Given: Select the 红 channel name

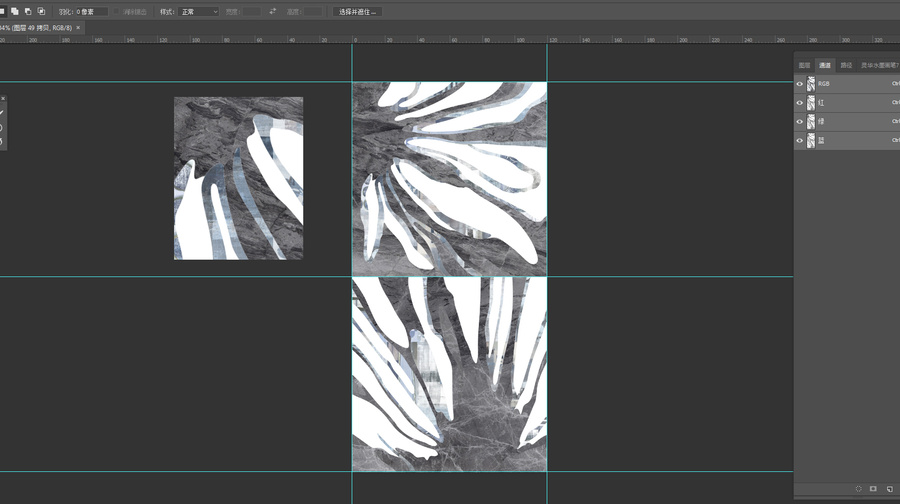Looking at the screenshot, I should [821, 103].
